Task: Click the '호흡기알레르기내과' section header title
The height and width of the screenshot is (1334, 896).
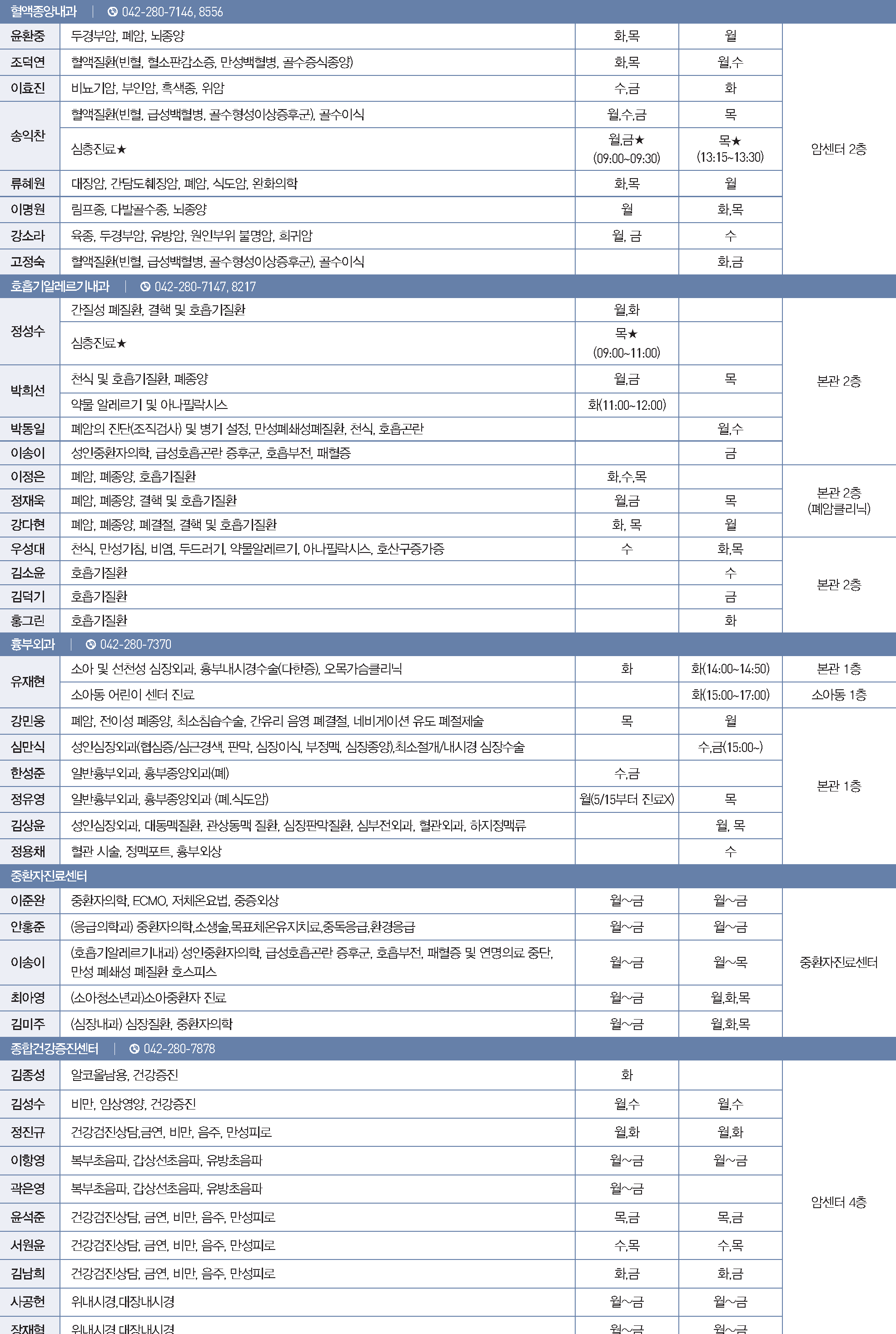Action: coord(60,287)
